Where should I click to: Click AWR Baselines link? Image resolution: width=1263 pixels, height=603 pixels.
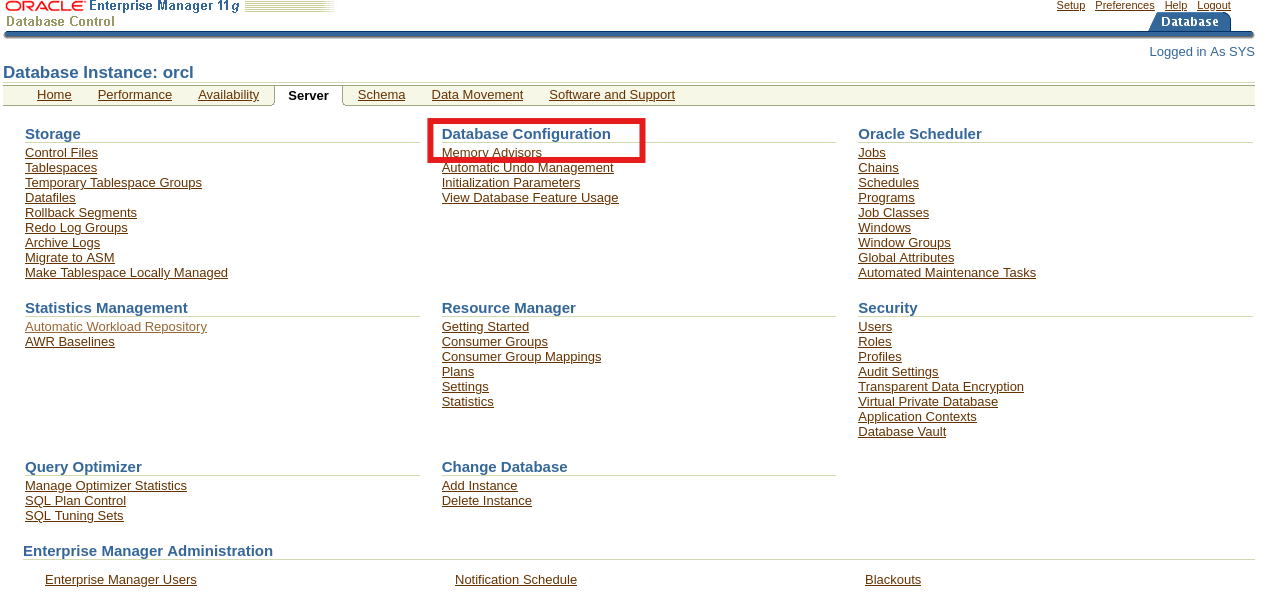tap(70, 342)
